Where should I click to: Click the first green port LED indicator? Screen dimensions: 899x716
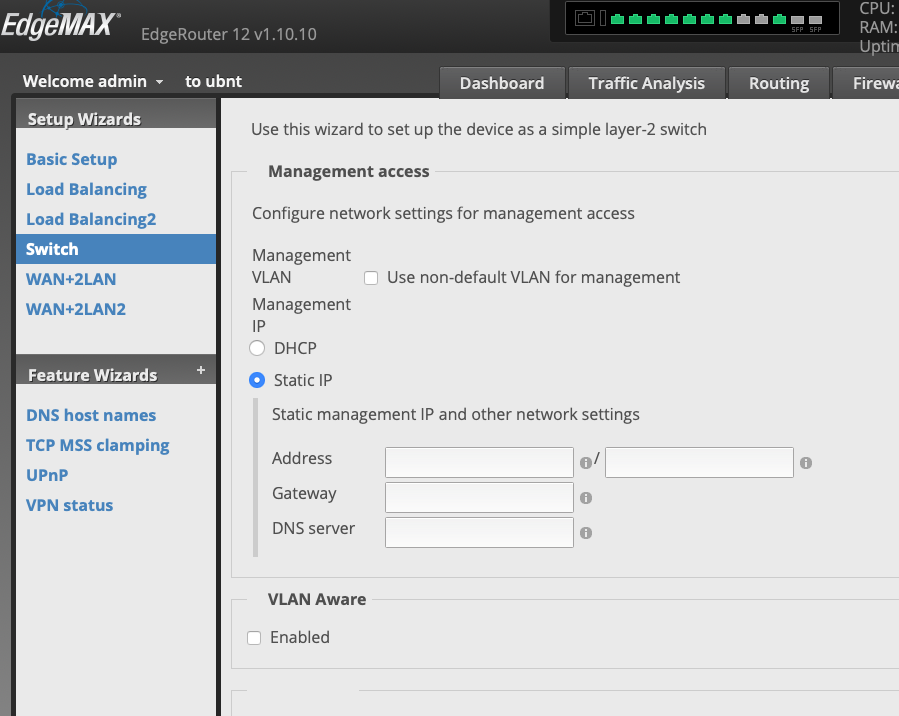click(x=616, y=18)
